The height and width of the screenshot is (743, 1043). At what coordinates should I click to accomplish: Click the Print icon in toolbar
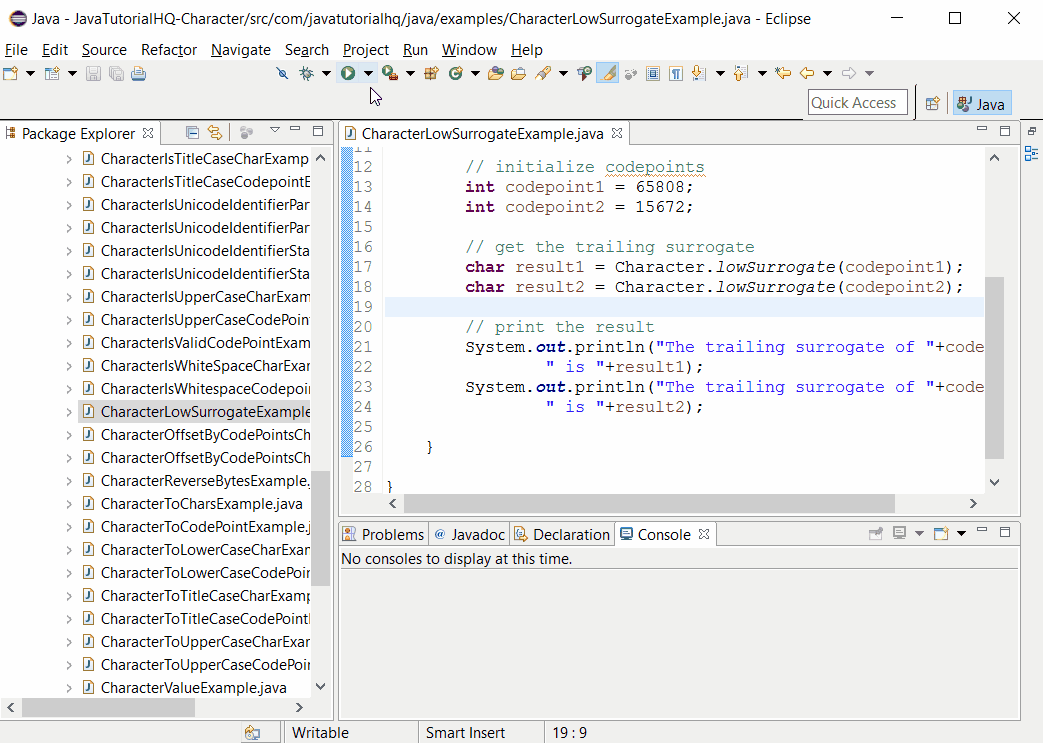138,73
